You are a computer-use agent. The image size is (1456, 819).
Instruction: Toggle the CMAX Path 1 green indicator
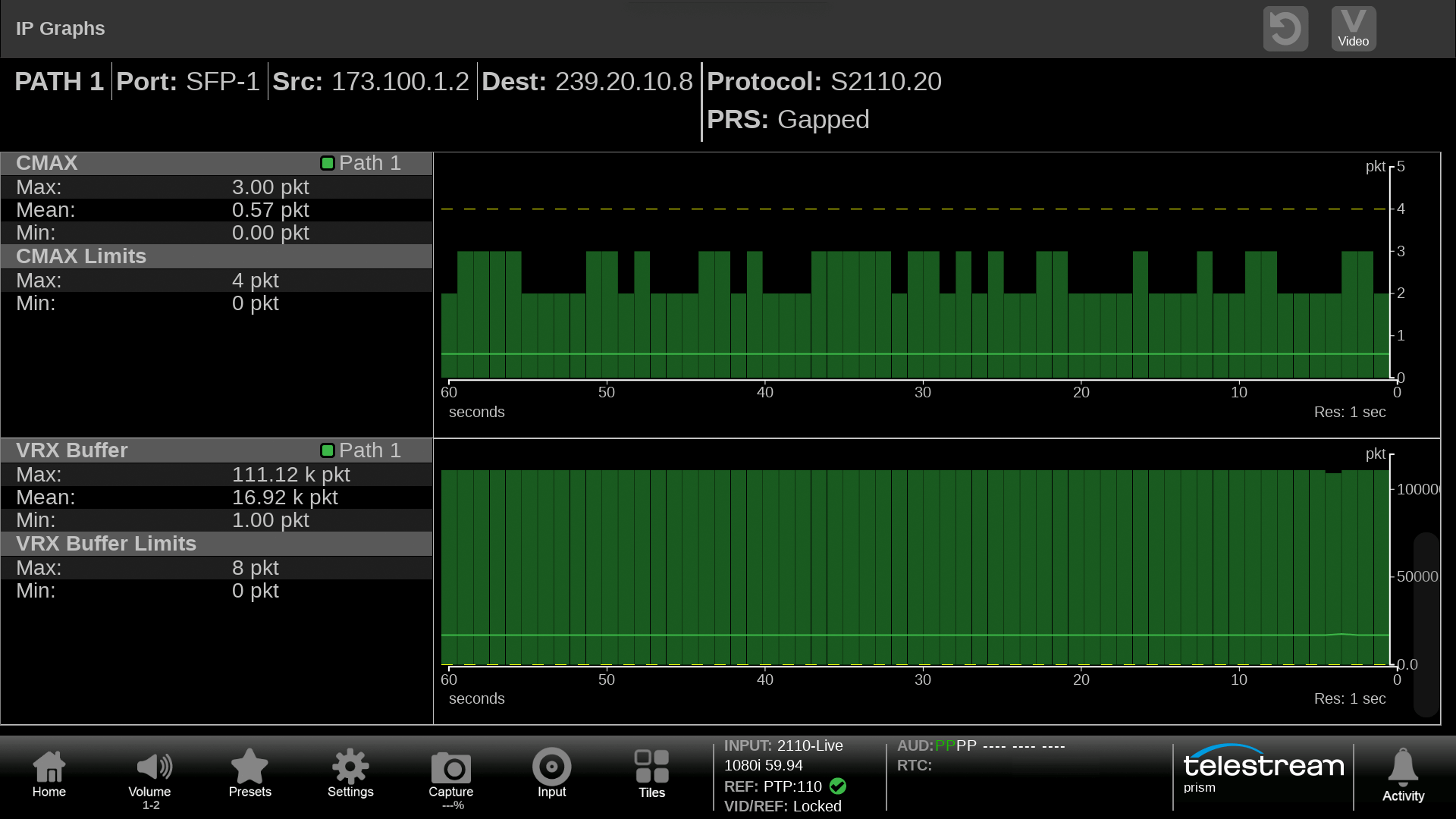coord(328,163)
